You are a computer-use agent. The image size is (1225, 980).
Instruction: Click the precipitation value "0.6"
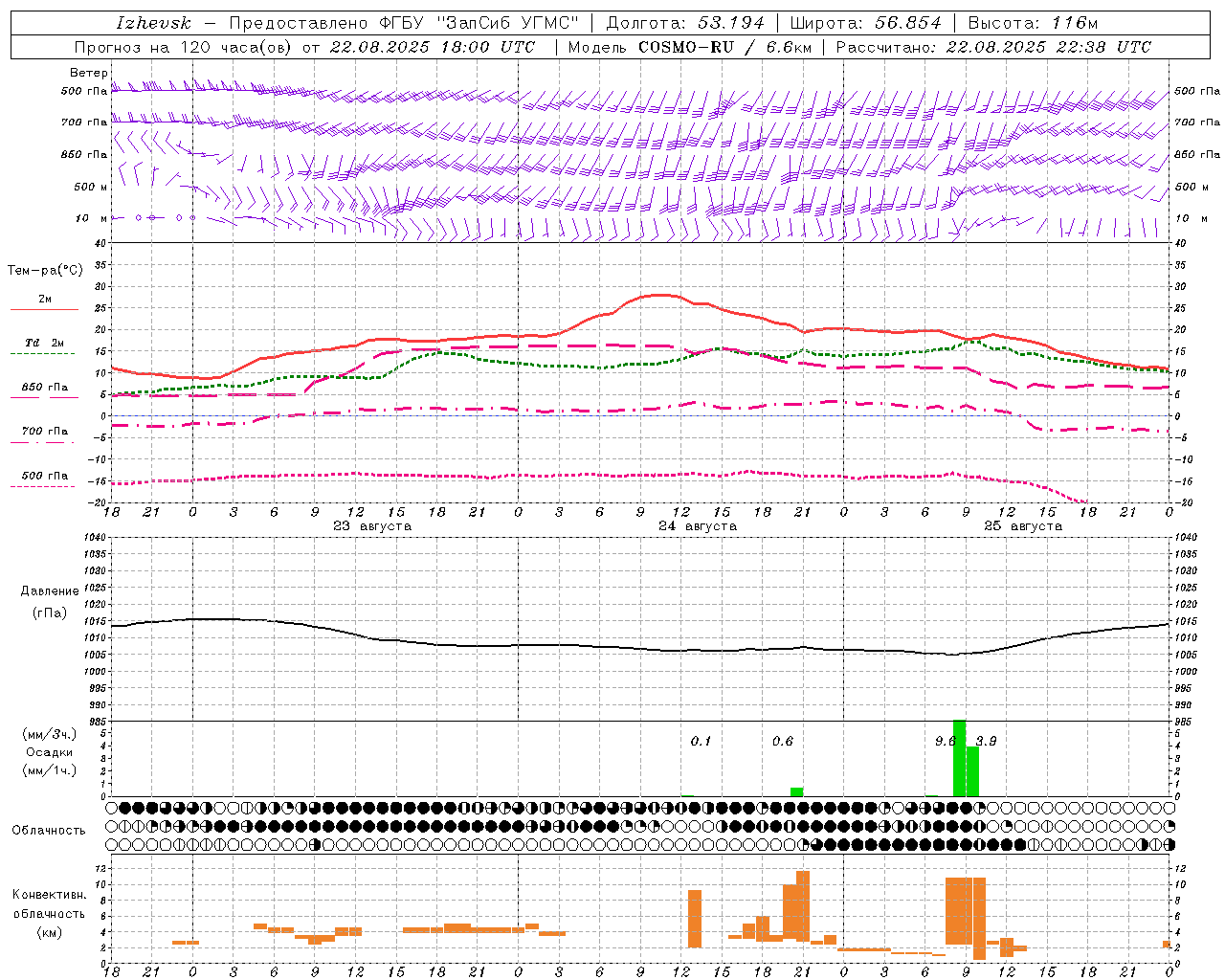point(783,742)
